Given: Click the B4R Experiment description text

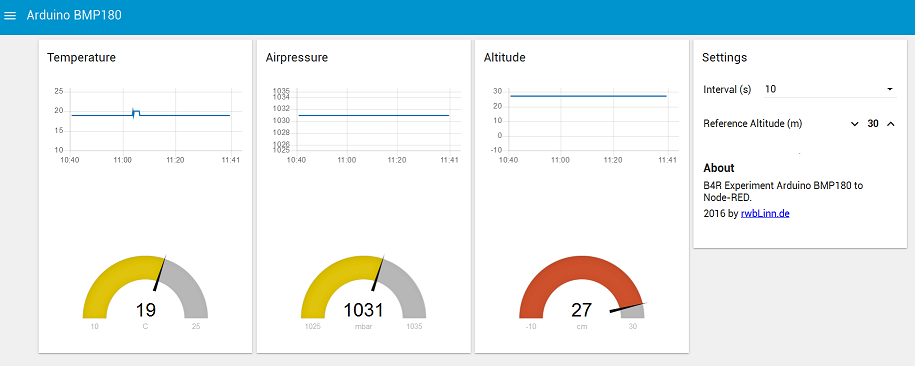Looking at the screenshot, I should [783, 191].
